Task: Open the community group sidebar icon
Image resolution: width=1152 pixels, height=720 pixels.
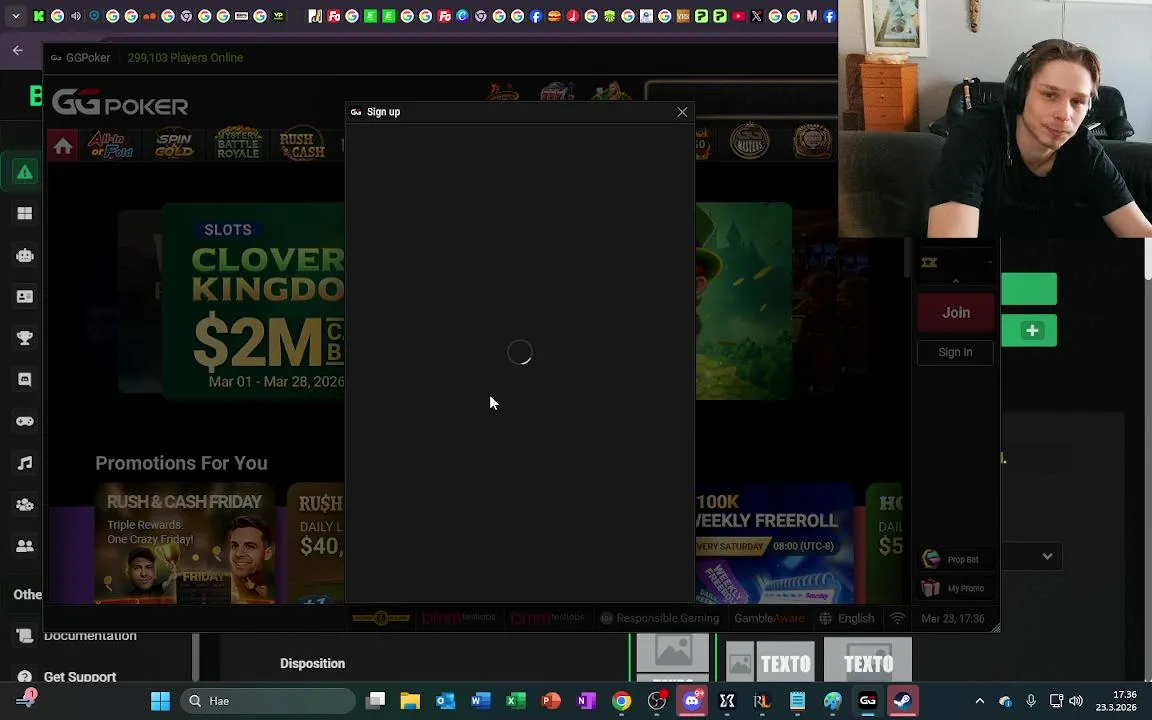Action: [x=24, y=505]
